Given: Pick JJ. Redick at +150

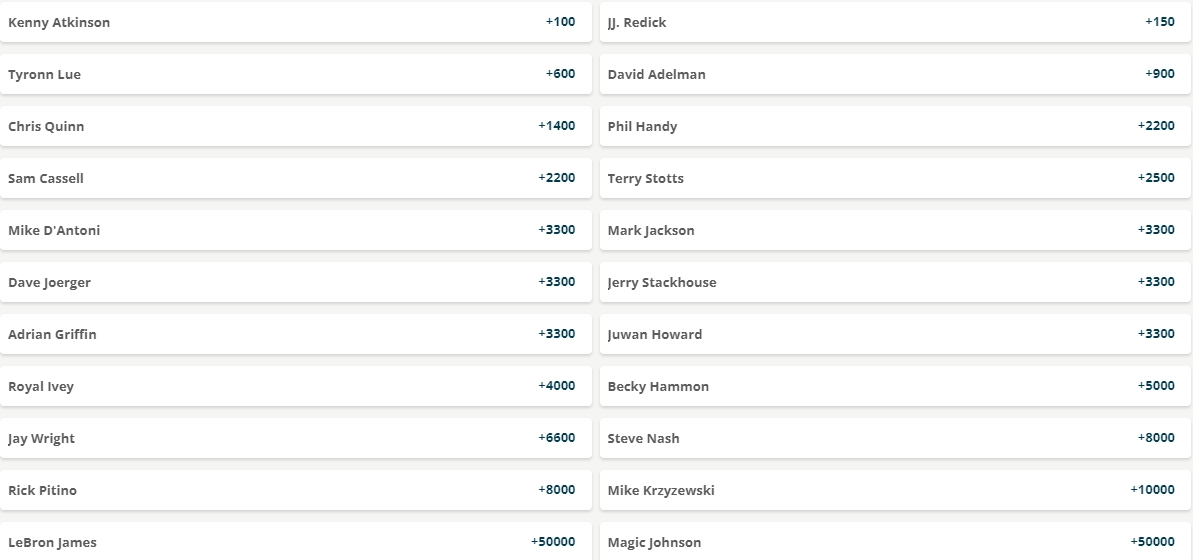Looking at the screenshot, I should [896, 22].
